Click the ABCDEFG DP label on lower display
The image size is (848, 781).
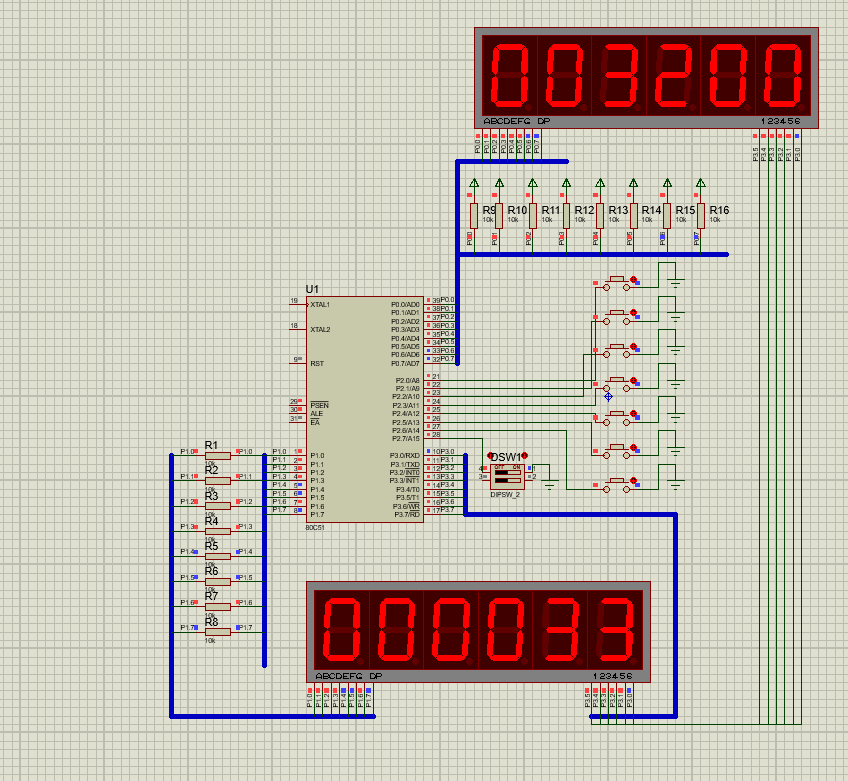pyautogui.click(x=348, y=676)
